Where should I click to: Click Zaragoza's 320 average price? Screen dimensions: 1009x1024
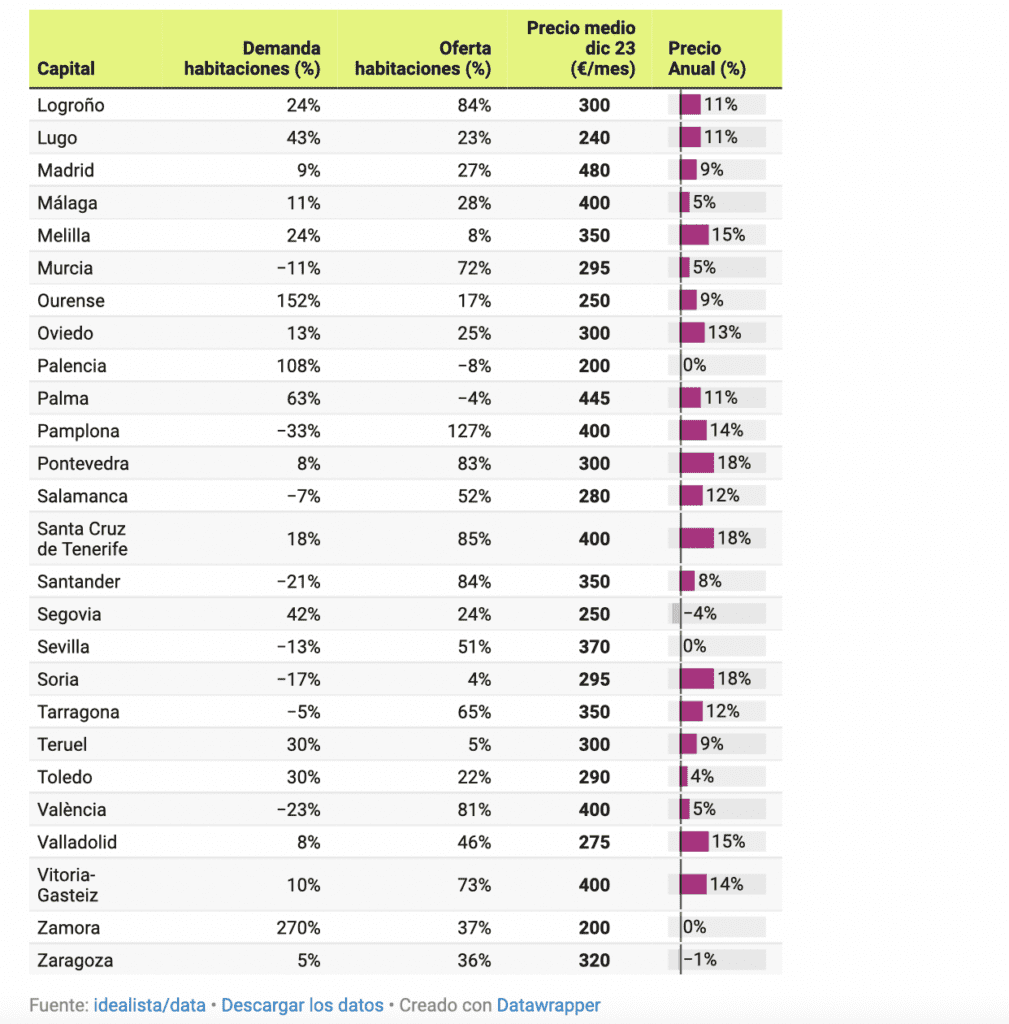click(x=593, y=961)
